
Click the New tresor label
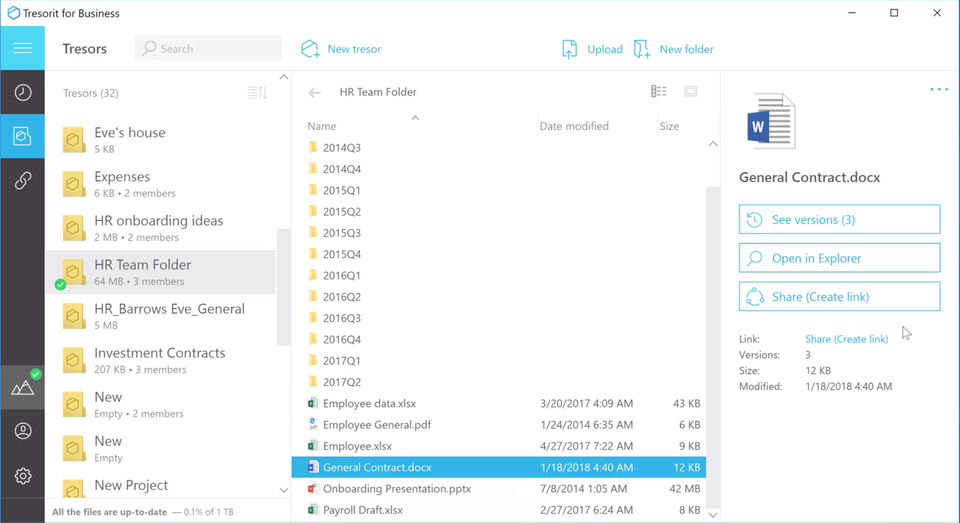(x=354, y=49)
